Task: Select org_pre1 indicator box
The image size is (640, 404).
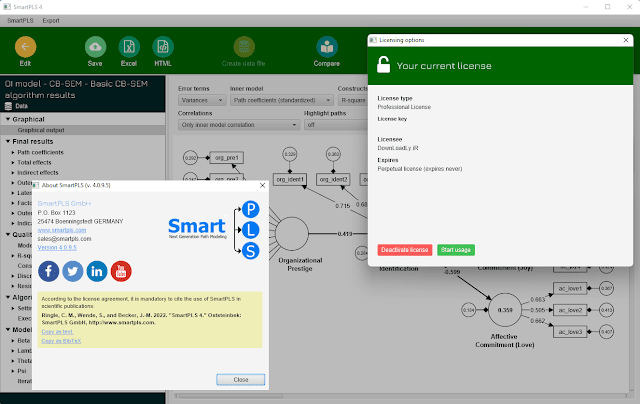Action: 227,158
